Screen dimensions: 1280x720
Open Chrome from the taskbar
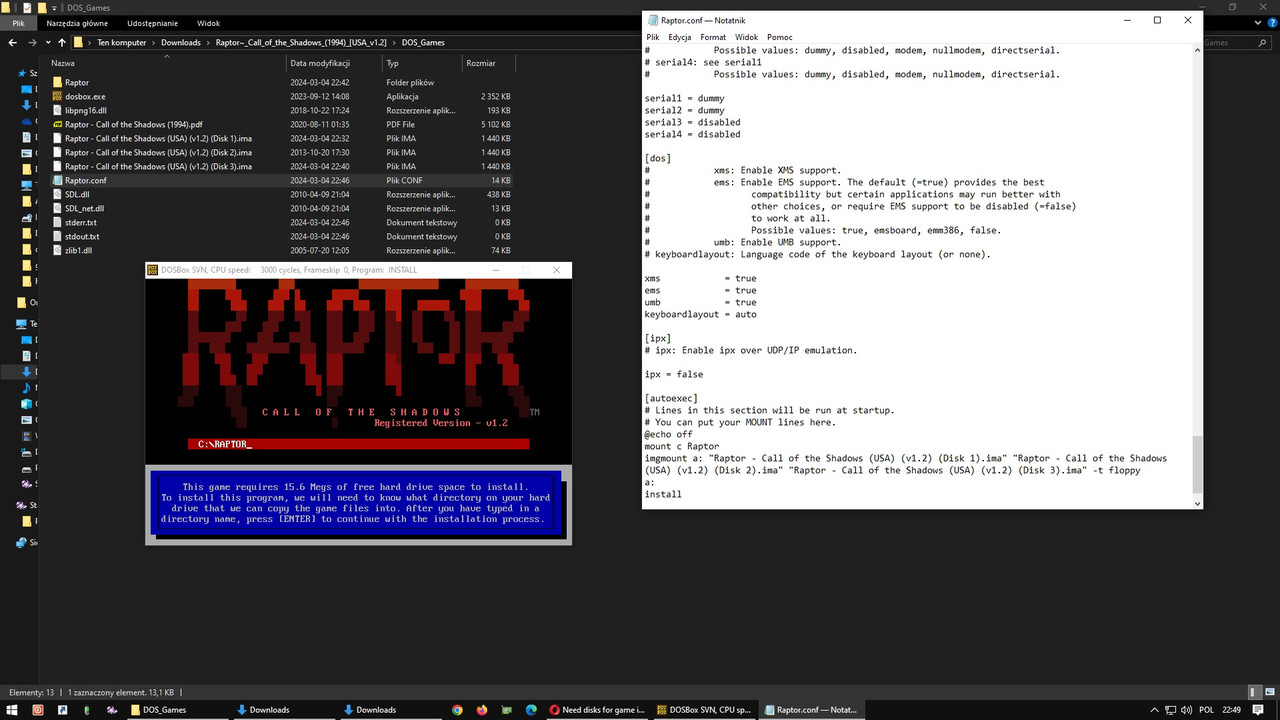point(457,710)
